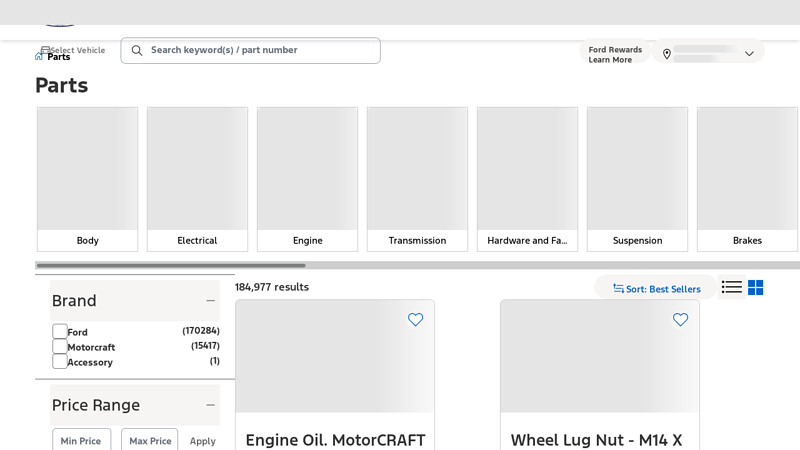Open the Sort: Best Sellers dropdown
This screenshot has width=800, height=450.
(657, 289)
